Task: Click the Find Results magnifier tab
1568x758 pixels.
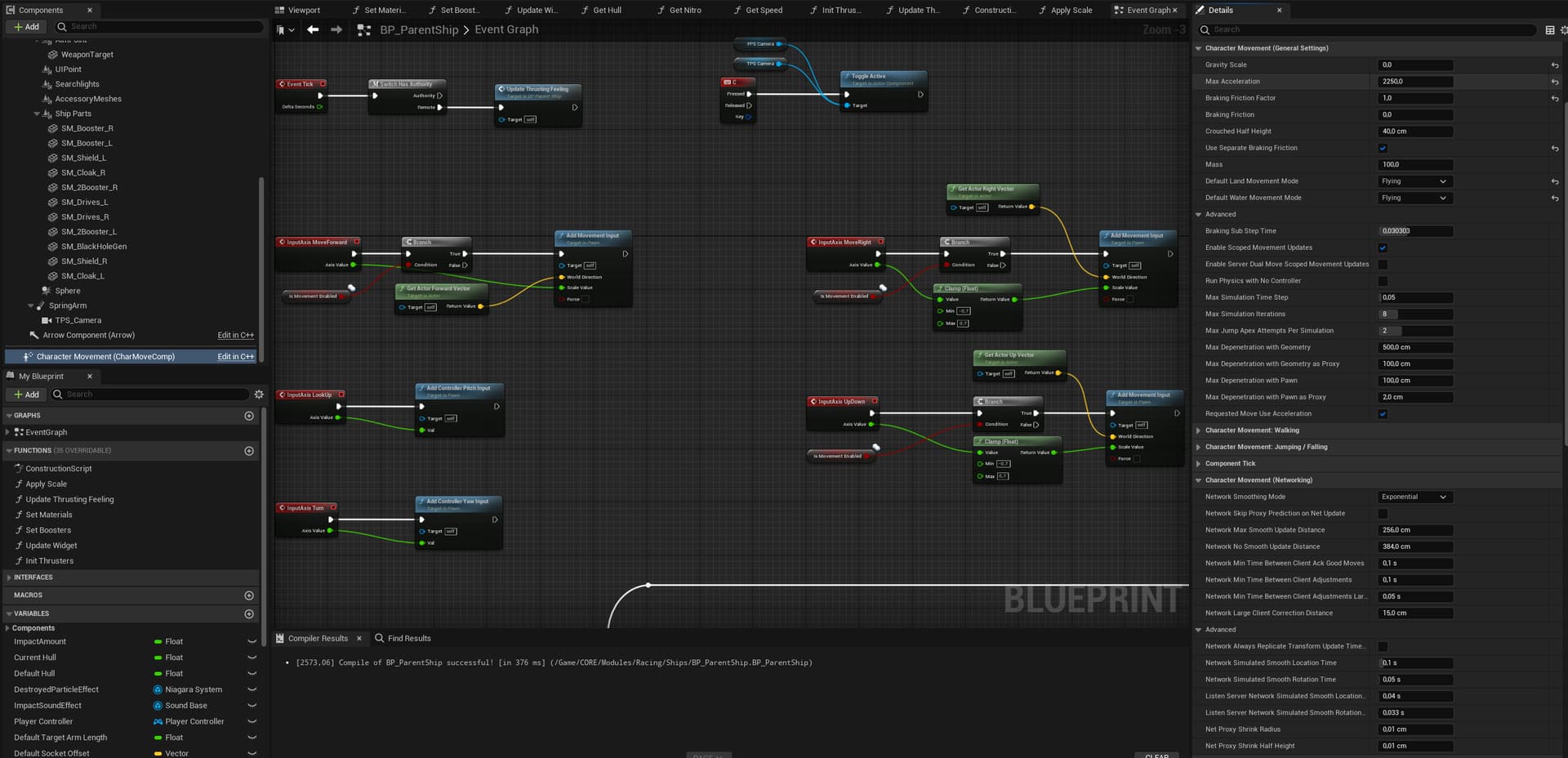Action: [x=403, y=639]
